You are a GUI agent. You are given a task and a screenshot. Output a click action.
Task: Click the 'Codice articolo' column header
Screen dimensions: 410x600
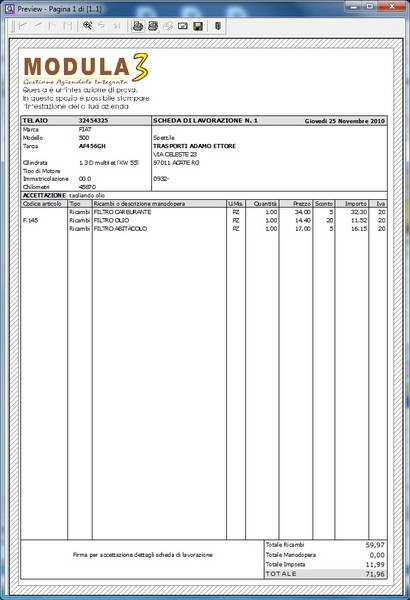click(42, 204)
